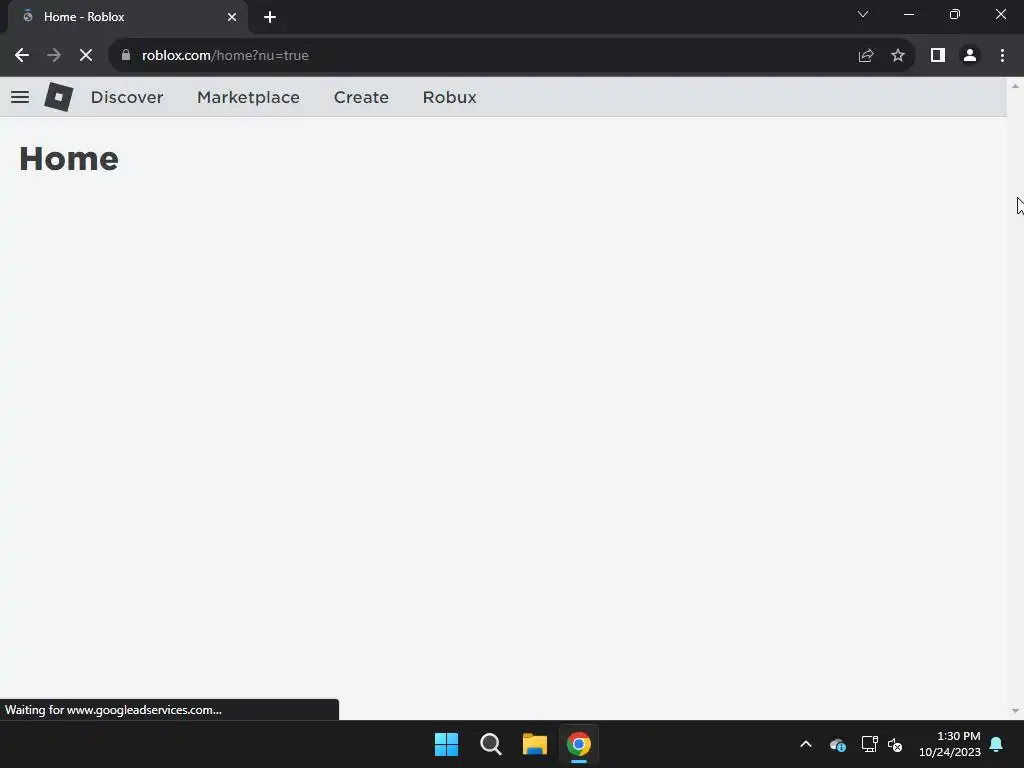The width and height of the screenshot is (1024, 768).
Task: Close the Home - Roblox tab
Action: click(x=232, y=17)
